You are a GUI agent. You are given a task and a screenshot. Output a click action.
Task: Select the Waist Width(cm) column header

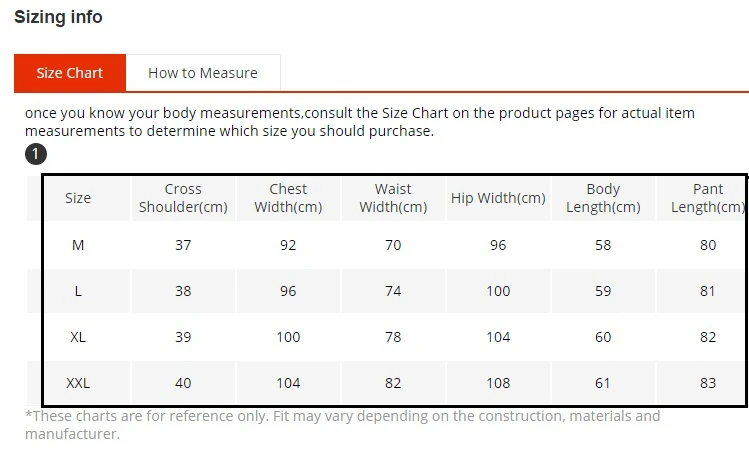click(x=393, y=198)
